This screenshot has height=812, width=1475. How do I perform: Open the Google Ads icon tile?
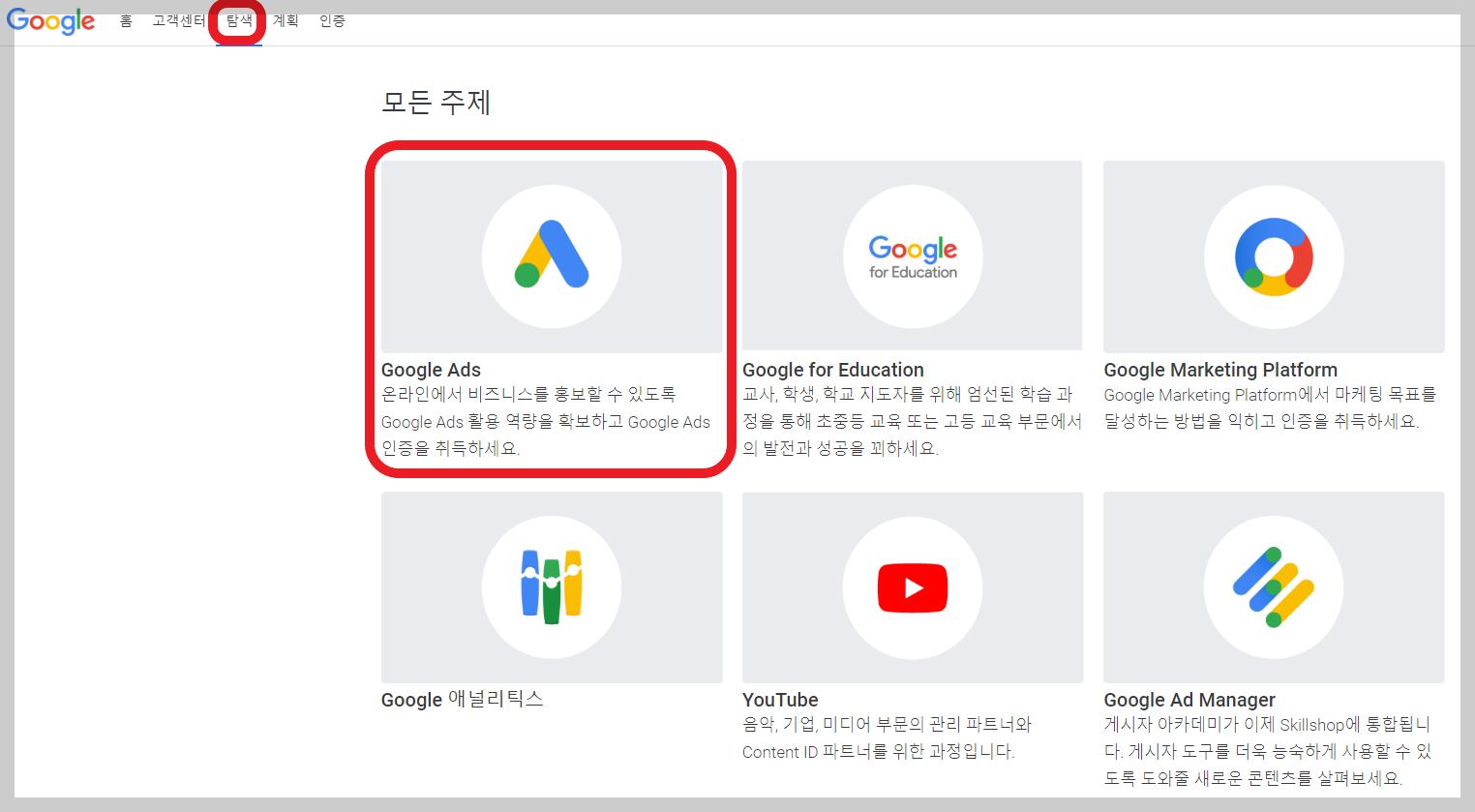(x=552, y=256)
